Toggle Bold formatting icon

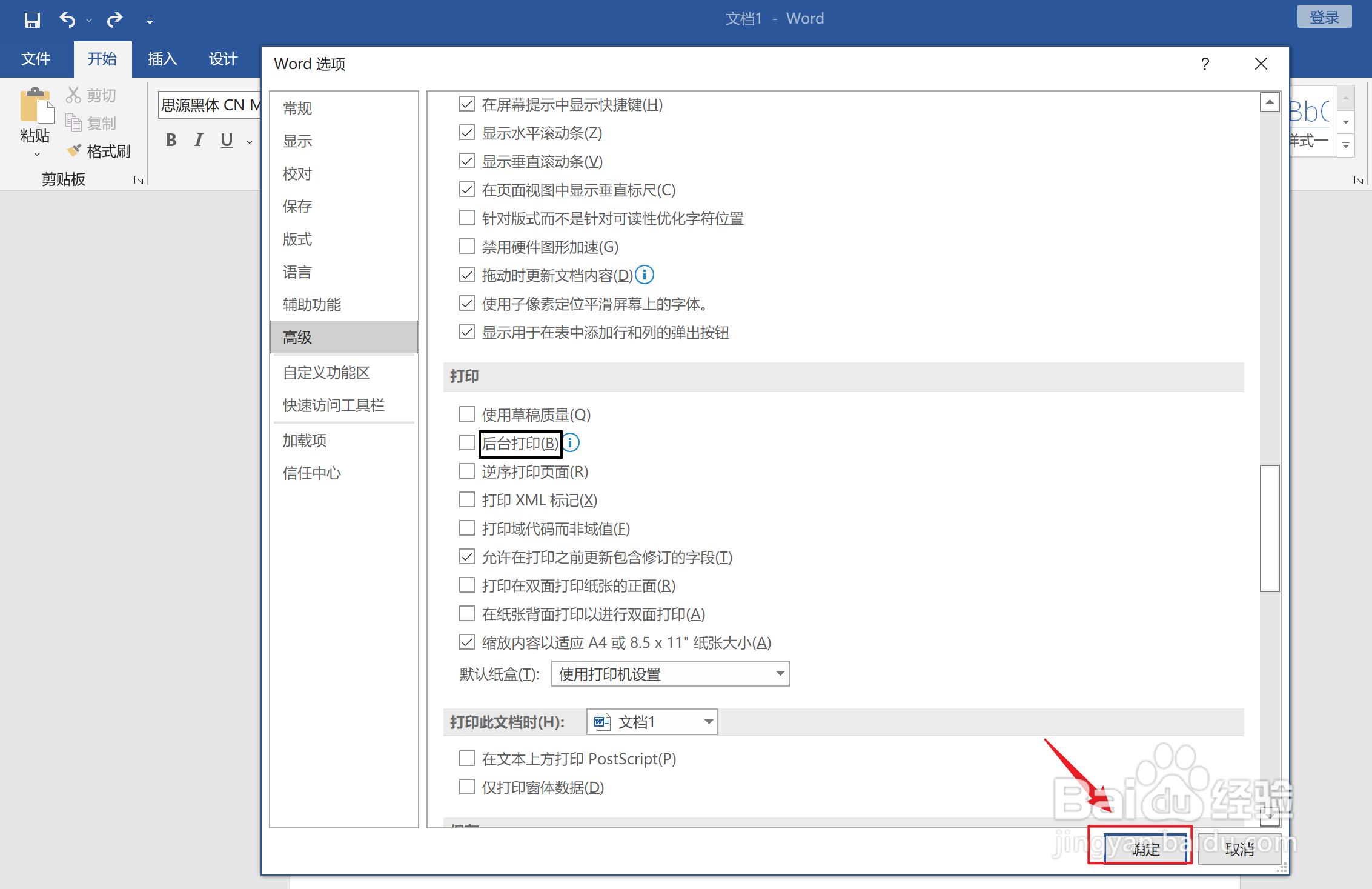click(x=171, y=140)
